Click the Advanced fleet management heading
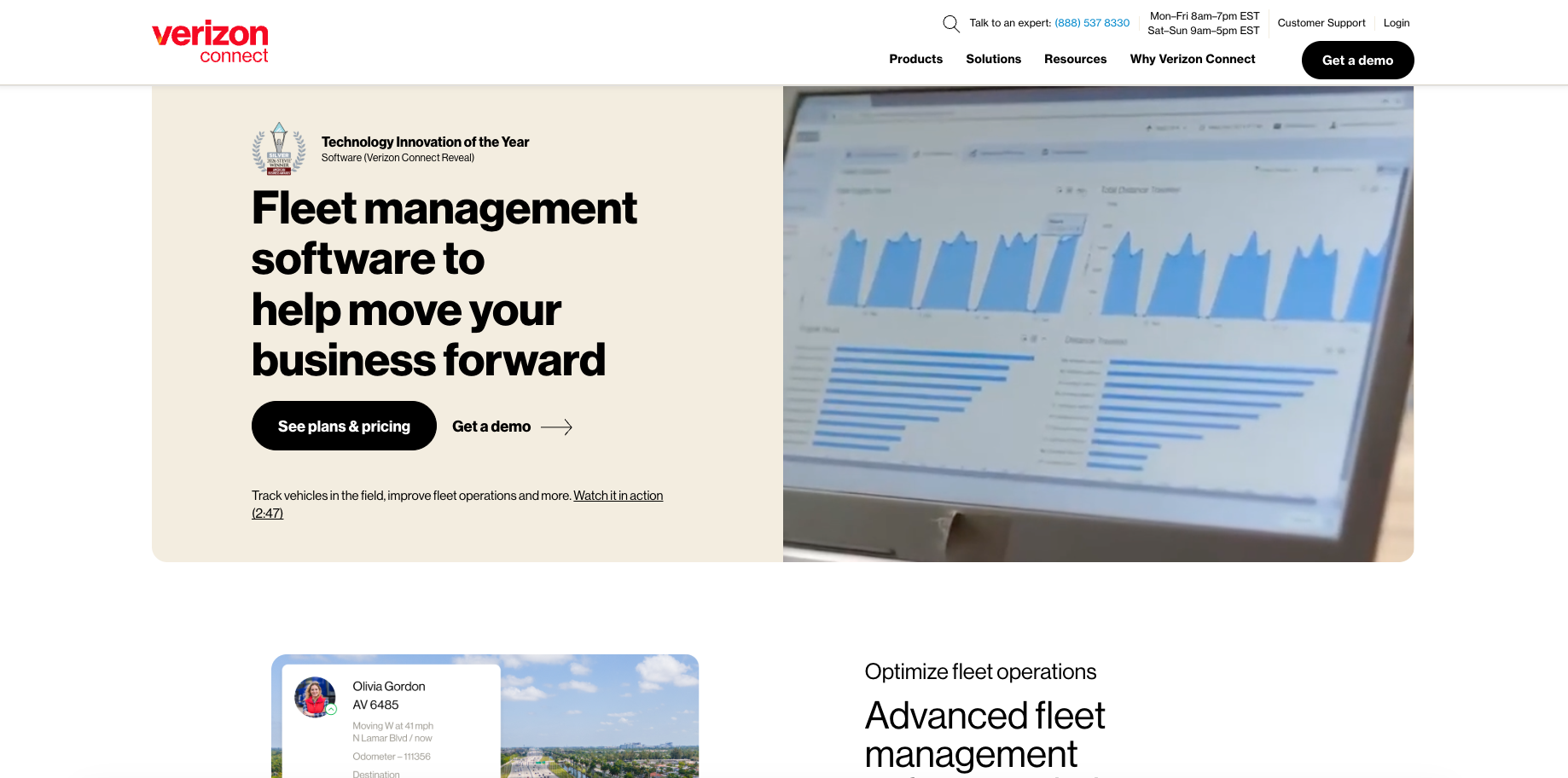1568x778 pixels. tap(985, 734)
